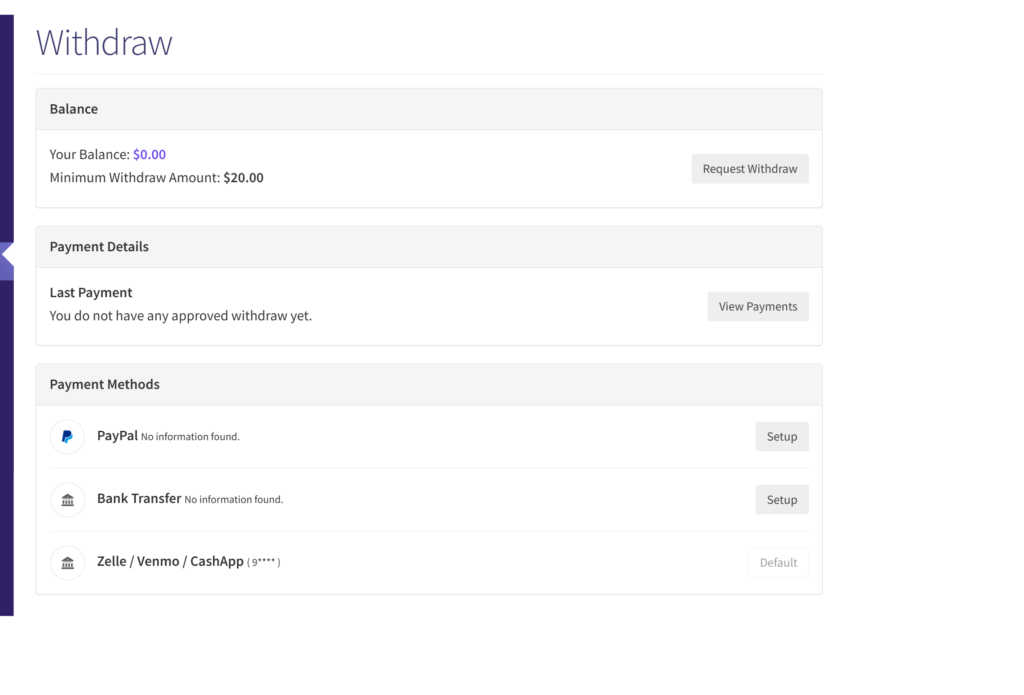Click the Request Withdraw button
The width and height of the screenshot is (1024, 695).
pos(750,169)
